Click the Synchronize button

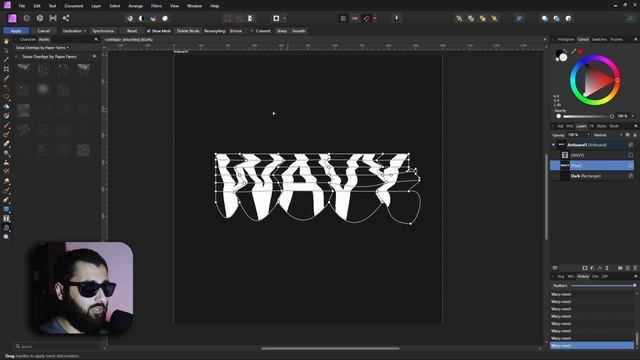tap(103, 31)
